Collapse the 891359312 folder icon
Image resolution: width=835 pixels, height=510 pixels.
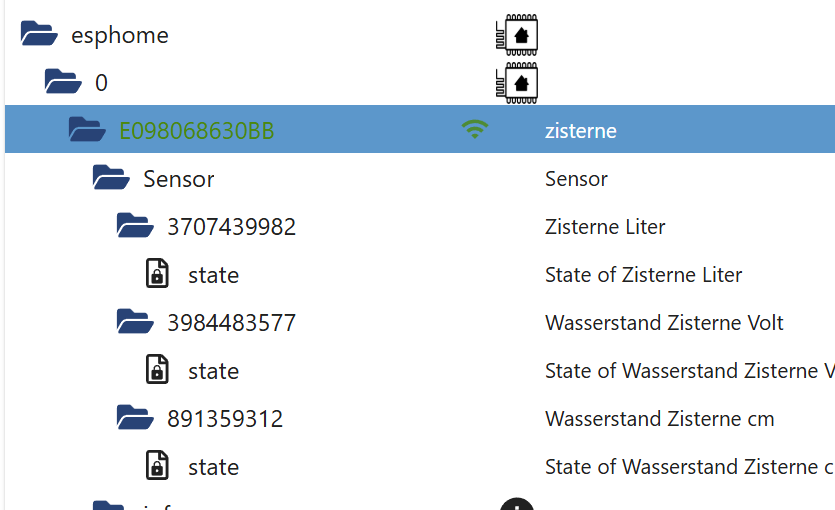pyautogui.click(x=135, y=417)
